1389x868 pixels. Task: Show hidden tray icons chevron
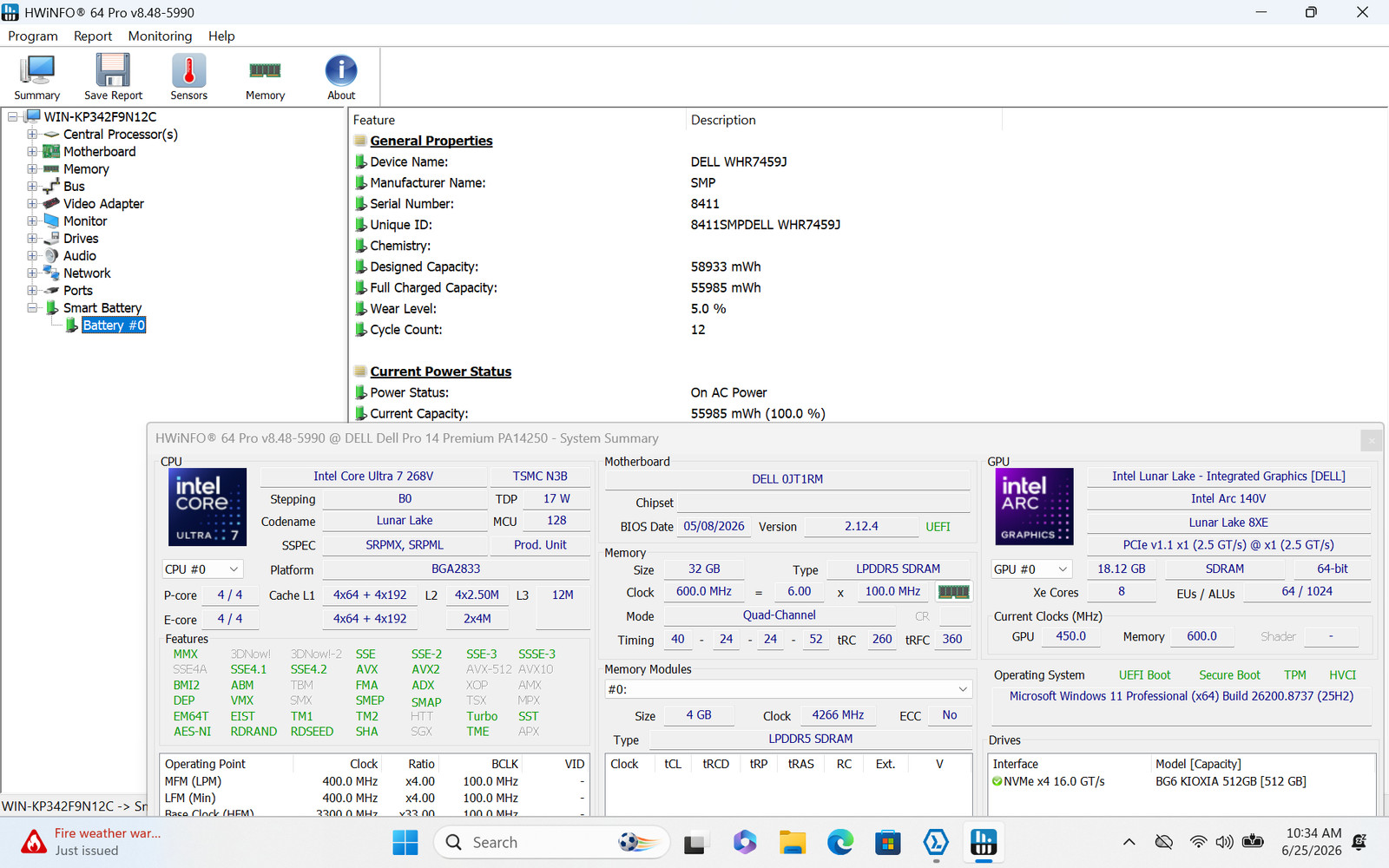click(x=1129, y=842)
